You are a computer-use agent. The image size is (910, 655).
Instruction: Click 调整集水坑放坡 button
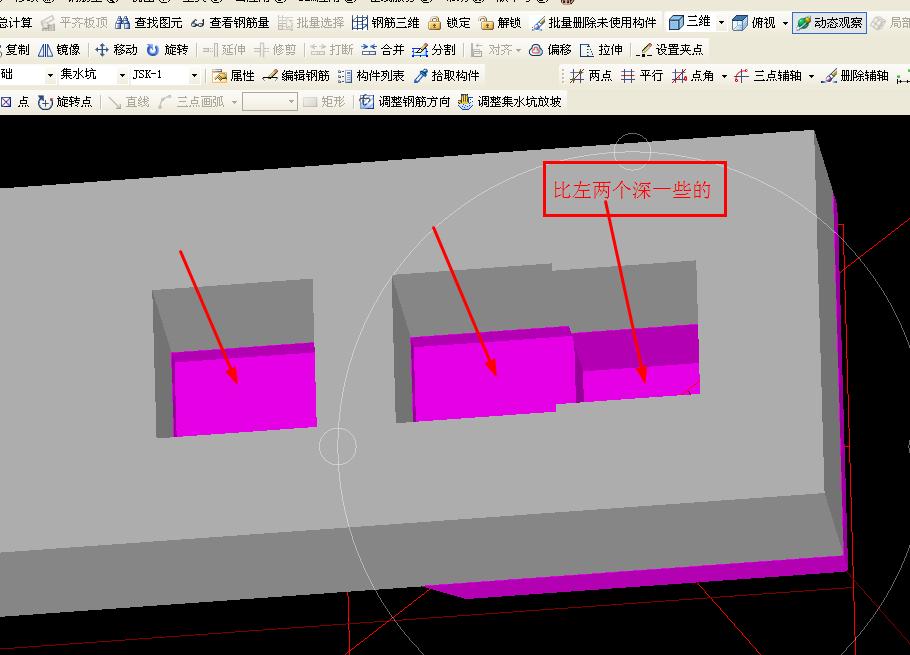510,102
